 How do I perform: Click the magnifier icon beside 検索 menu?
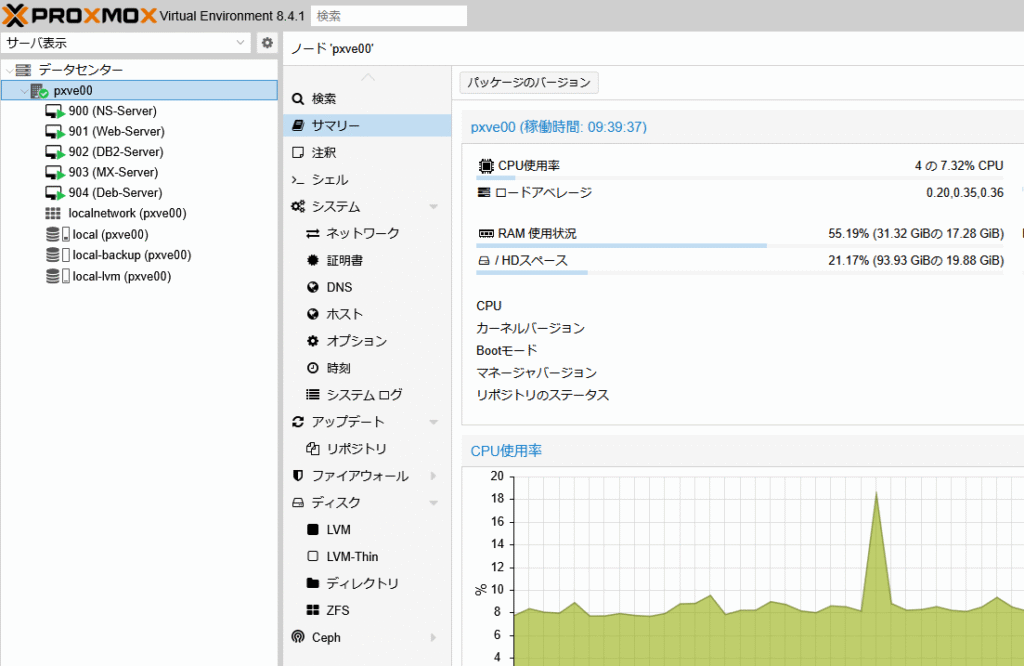pos(298,99)
